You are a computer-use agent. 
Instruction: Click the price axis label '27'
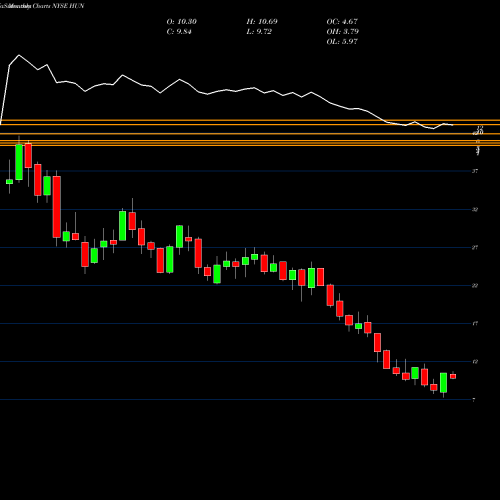point(475,247)
